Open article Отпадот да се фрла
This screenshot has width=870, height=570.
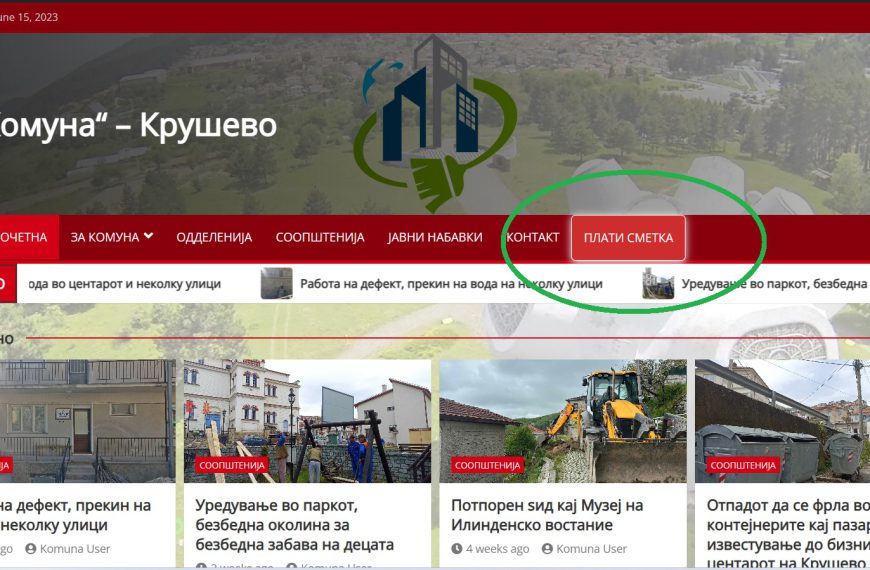pos(788,533)
